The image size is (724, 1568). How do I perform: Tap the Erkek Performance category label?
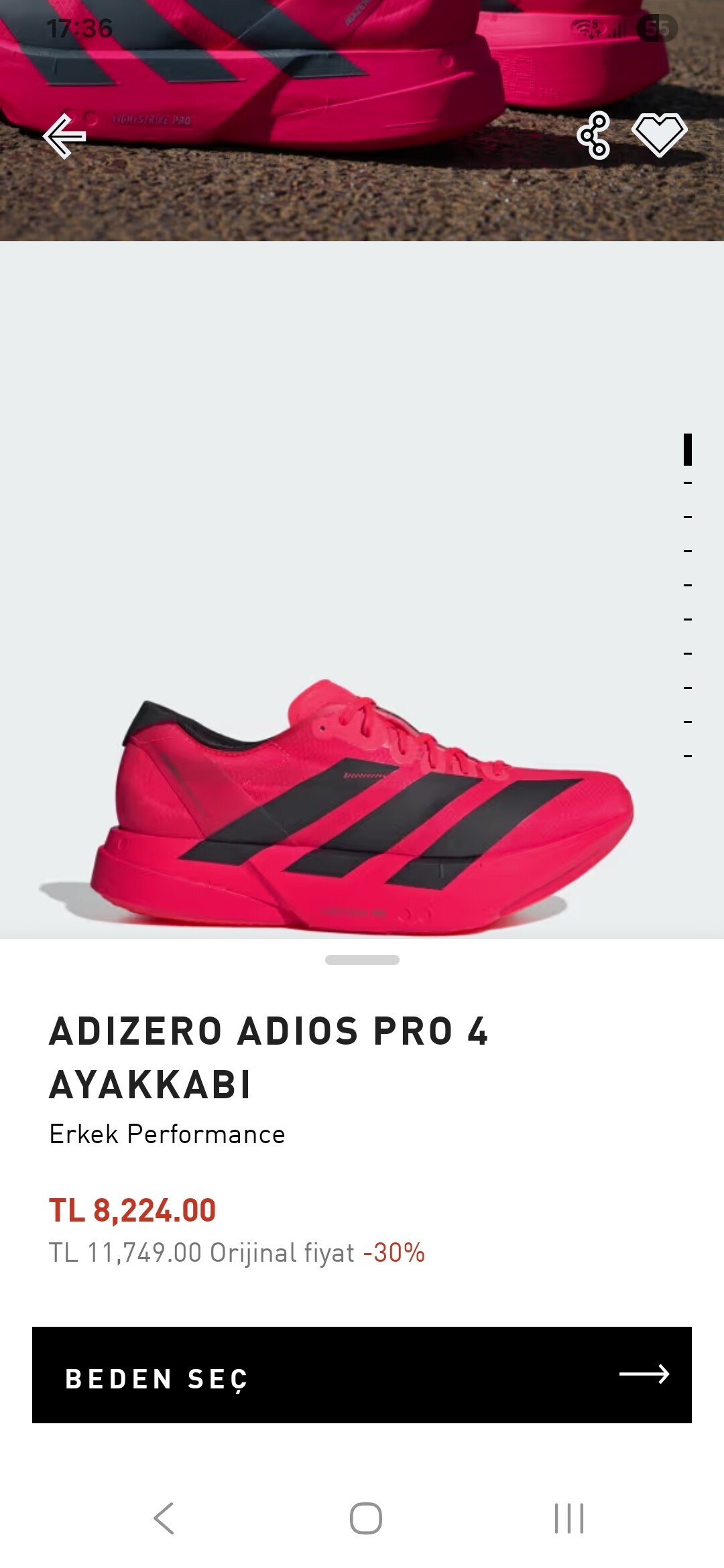coord(168,1134)
